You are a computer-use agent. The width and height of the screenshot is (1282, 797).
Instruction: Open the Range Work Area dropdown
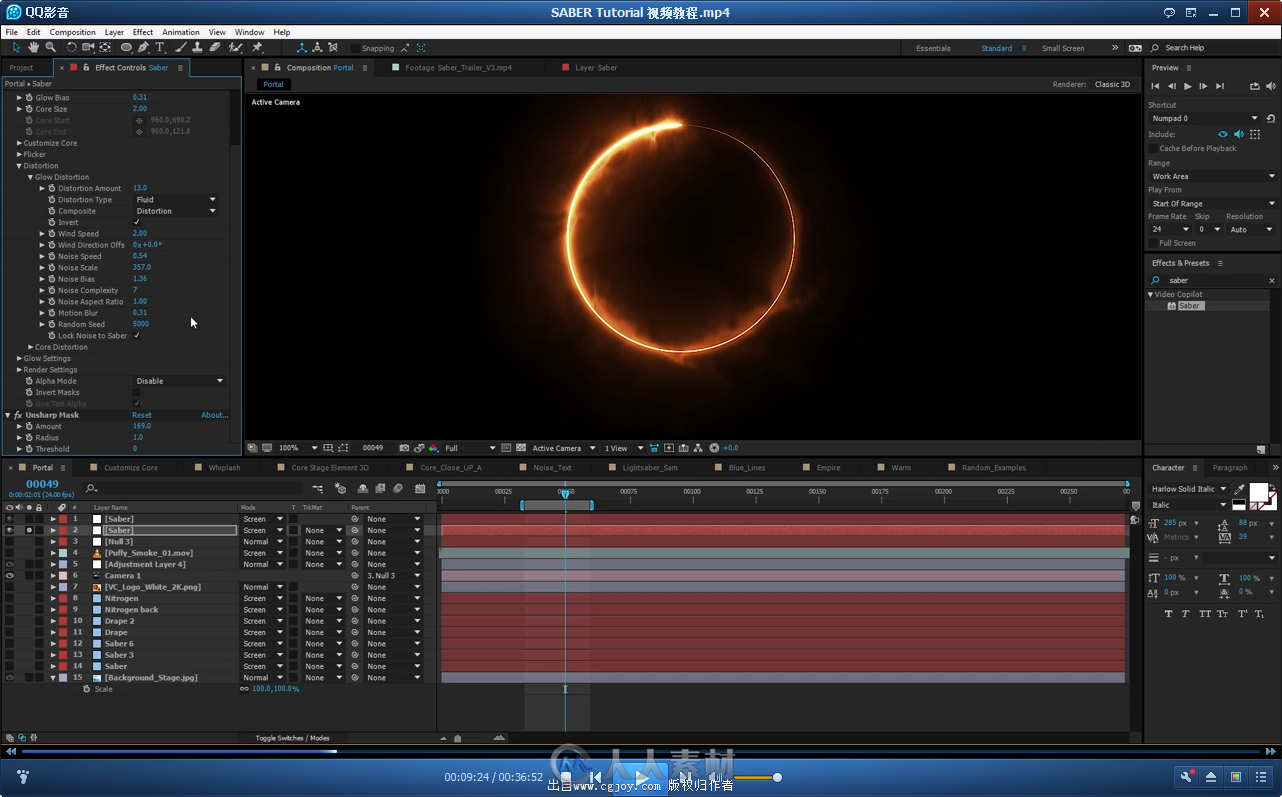coord(1212,176)
